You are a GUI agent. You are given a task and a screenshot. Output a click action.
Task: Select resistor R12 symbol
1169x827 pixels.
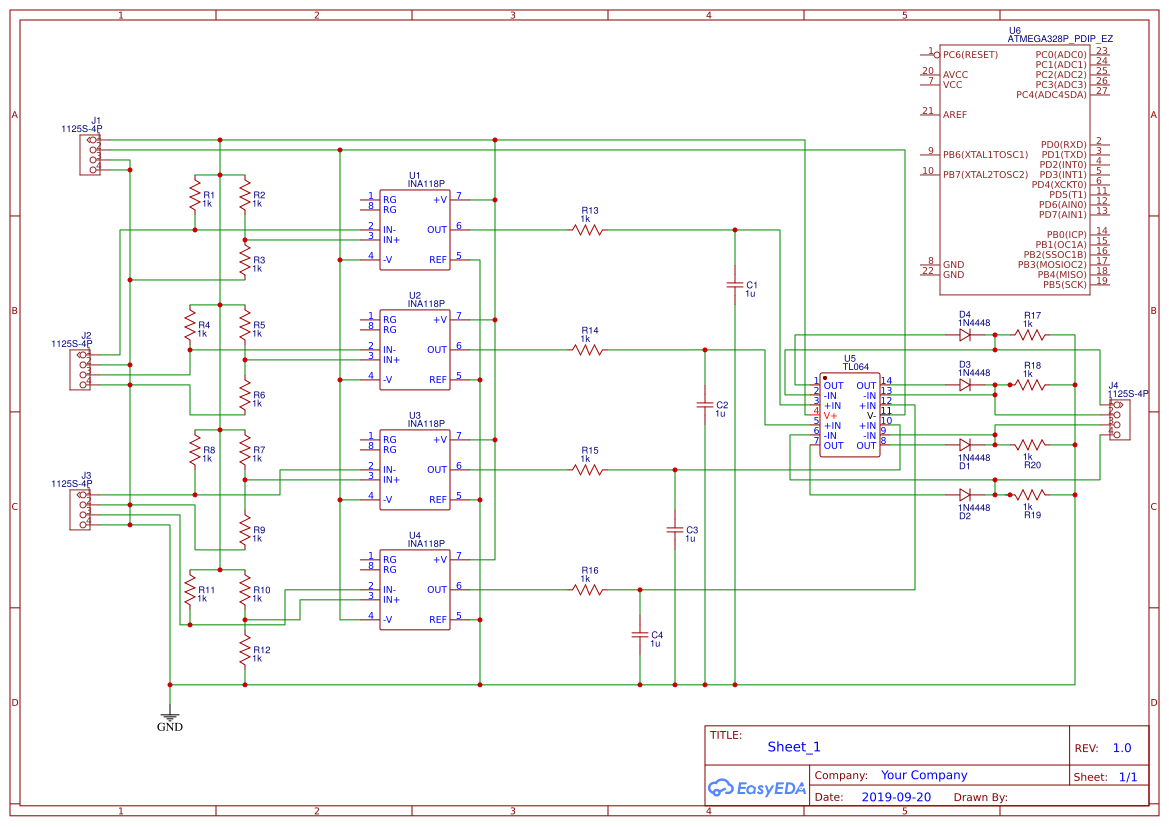244,651
